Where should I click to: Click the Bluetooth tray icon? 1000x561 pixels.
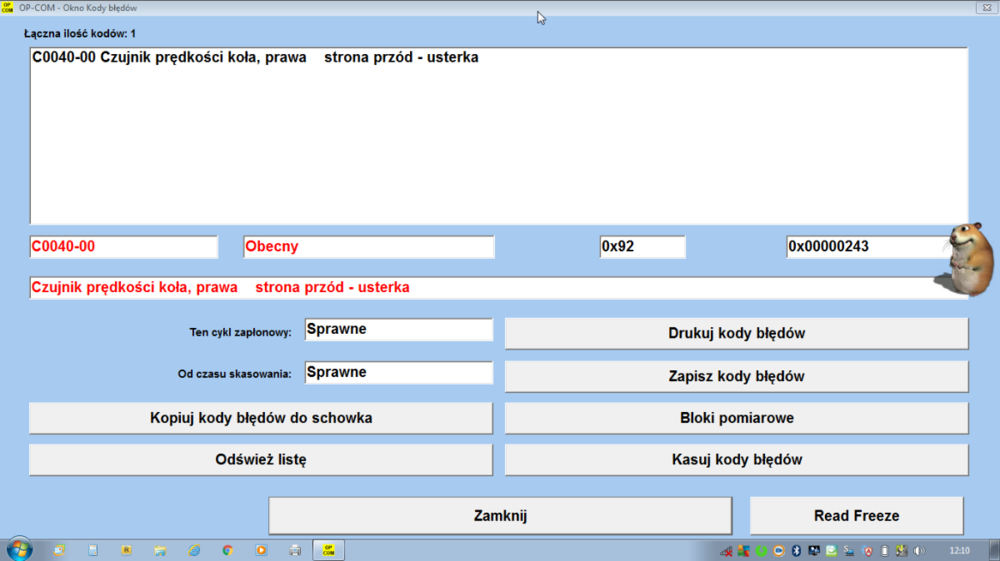797,550
